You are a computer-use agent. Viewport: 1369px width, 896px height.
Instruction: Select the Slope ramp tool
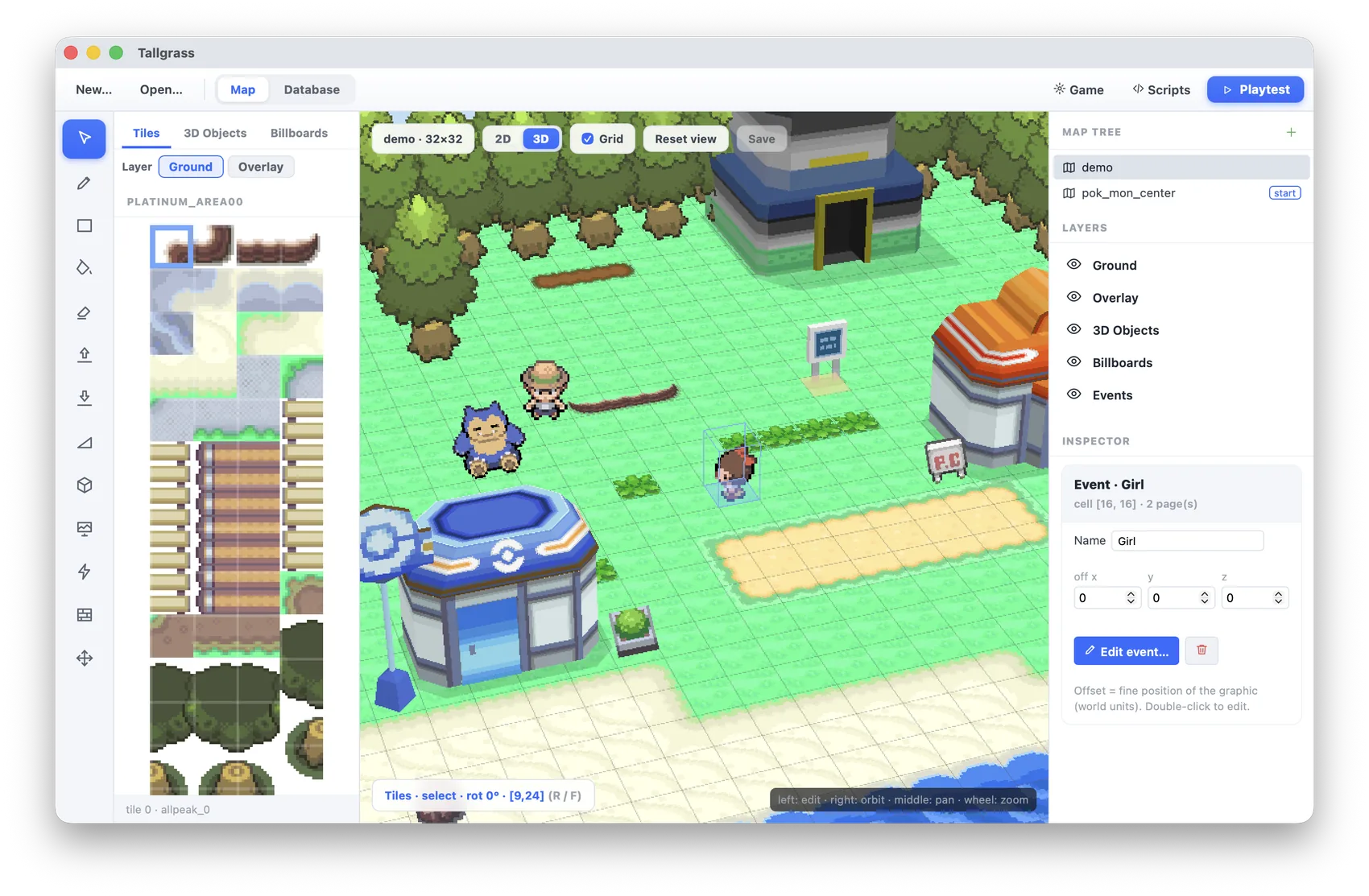[85, 443]
